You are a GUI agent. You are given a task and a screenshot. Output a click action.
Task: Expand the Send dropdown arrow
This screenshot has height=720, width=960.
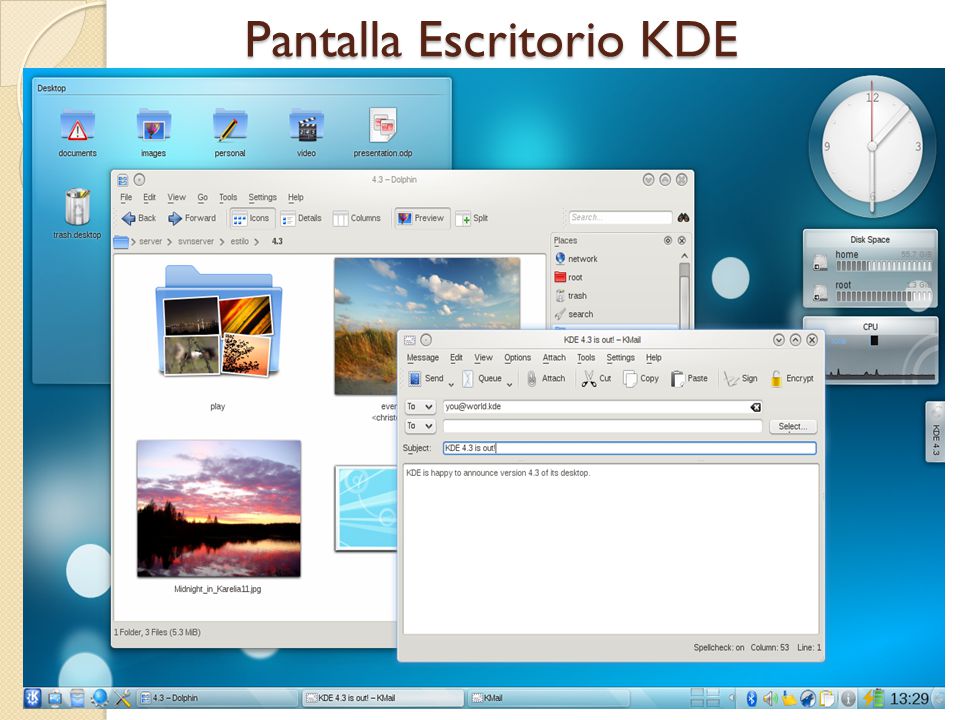coord(451,384)
